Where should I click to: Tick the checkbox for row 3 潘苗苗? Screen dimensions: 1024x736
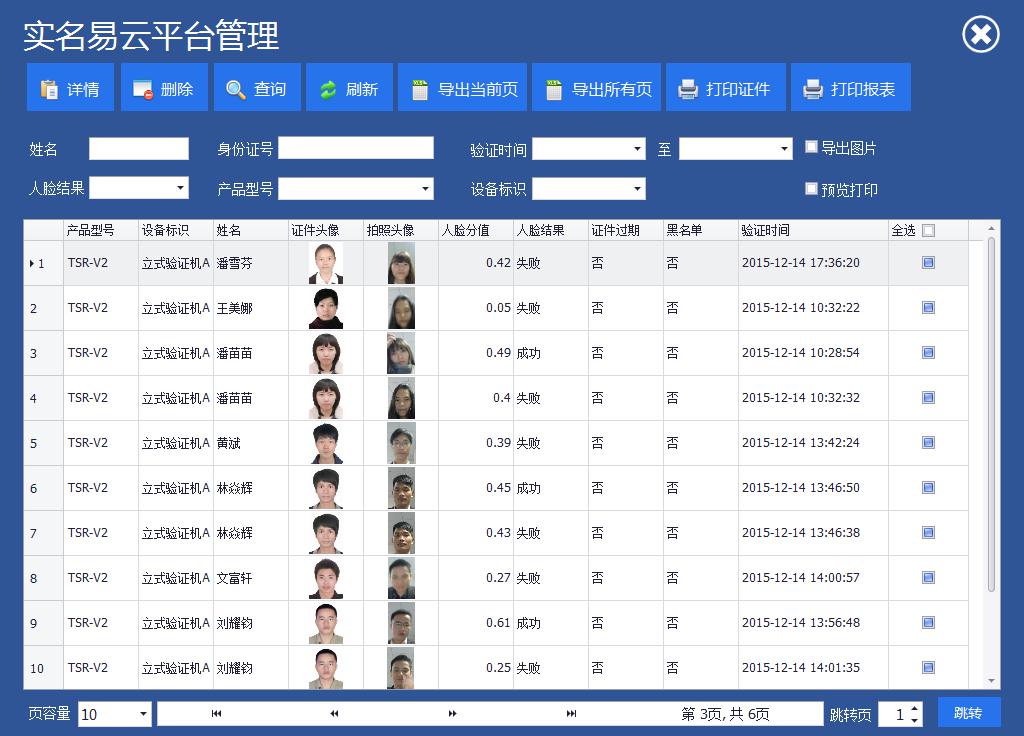[928, 353]
